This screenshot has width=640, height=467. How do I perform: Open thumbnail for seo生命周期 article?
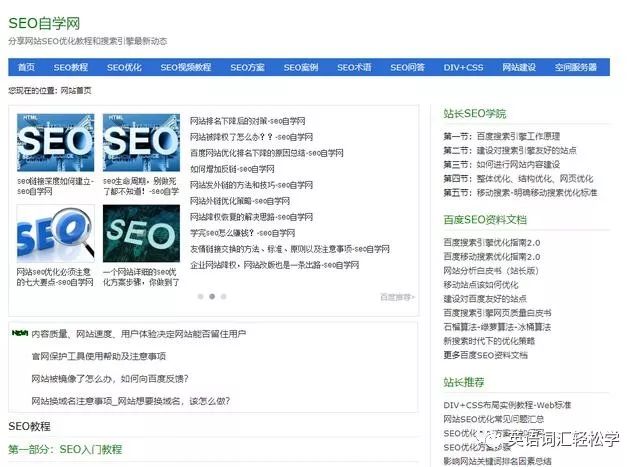(141, 142)
